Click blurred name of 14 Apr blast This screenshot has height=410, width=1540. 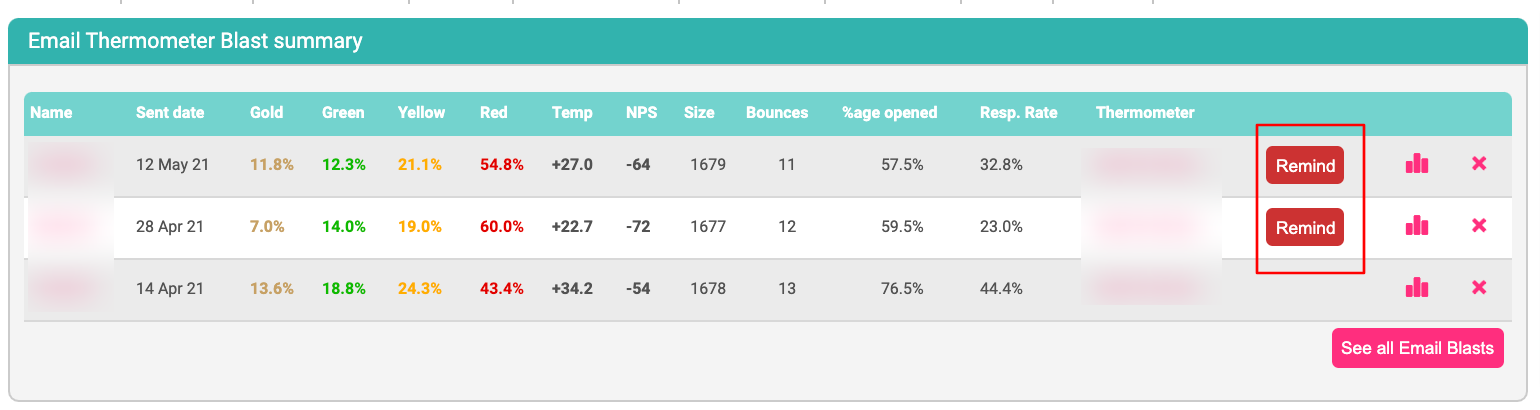[x=66, y=288]
